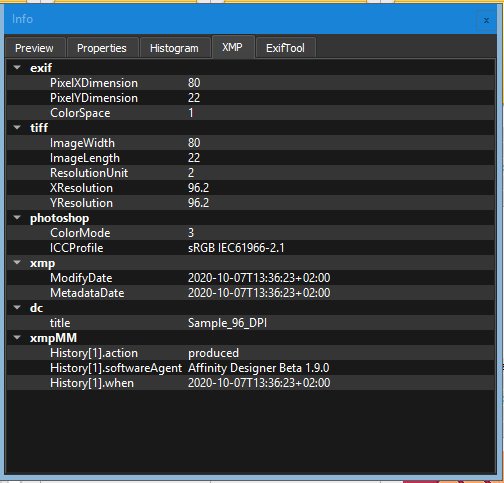Viewport: 504px width, 483px height.
Task: Collapse the dc group triangle
Action: coord(17,308)
